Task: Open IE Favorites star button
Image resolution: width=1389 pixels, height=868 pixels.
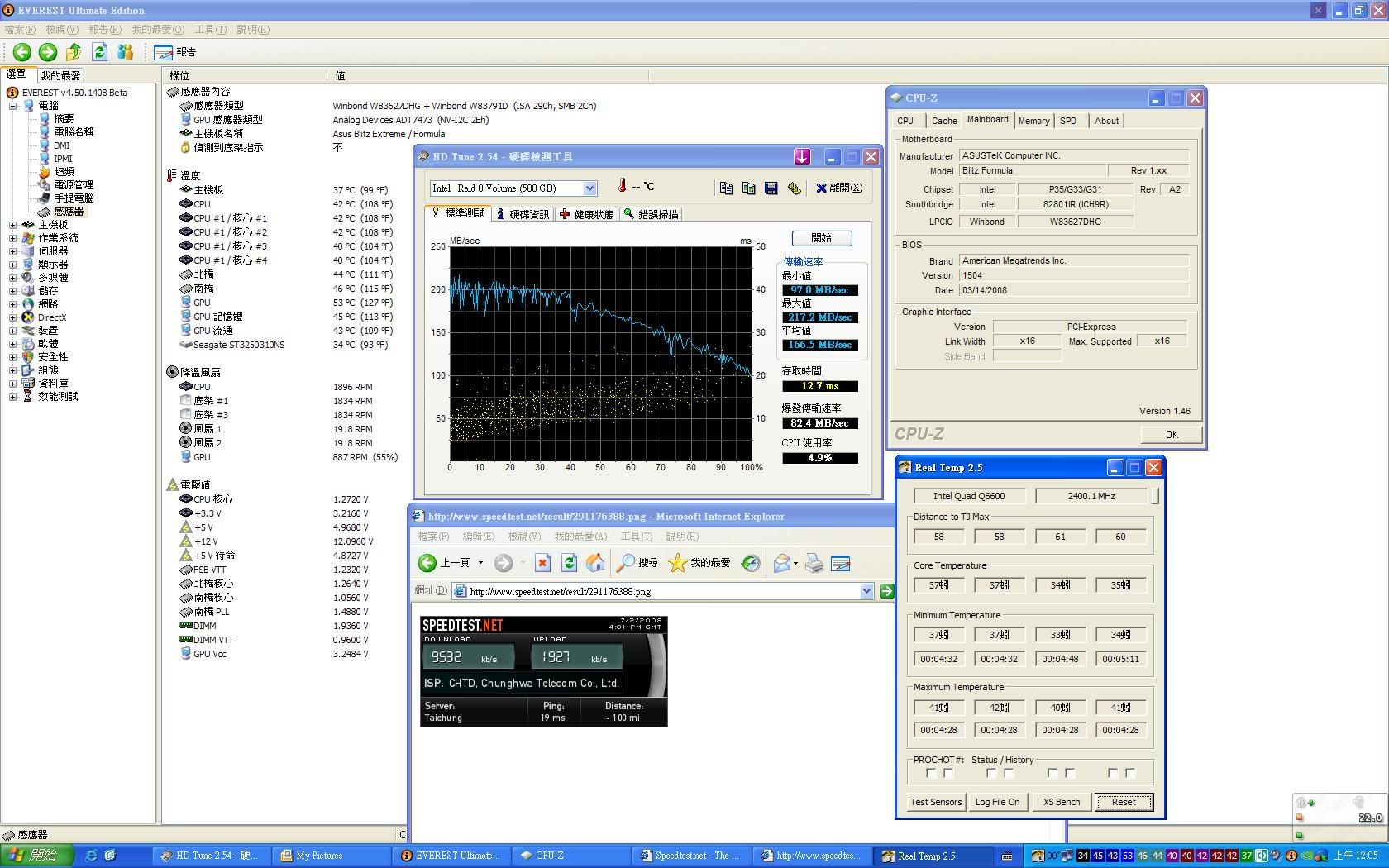Action: click(699, 563)
